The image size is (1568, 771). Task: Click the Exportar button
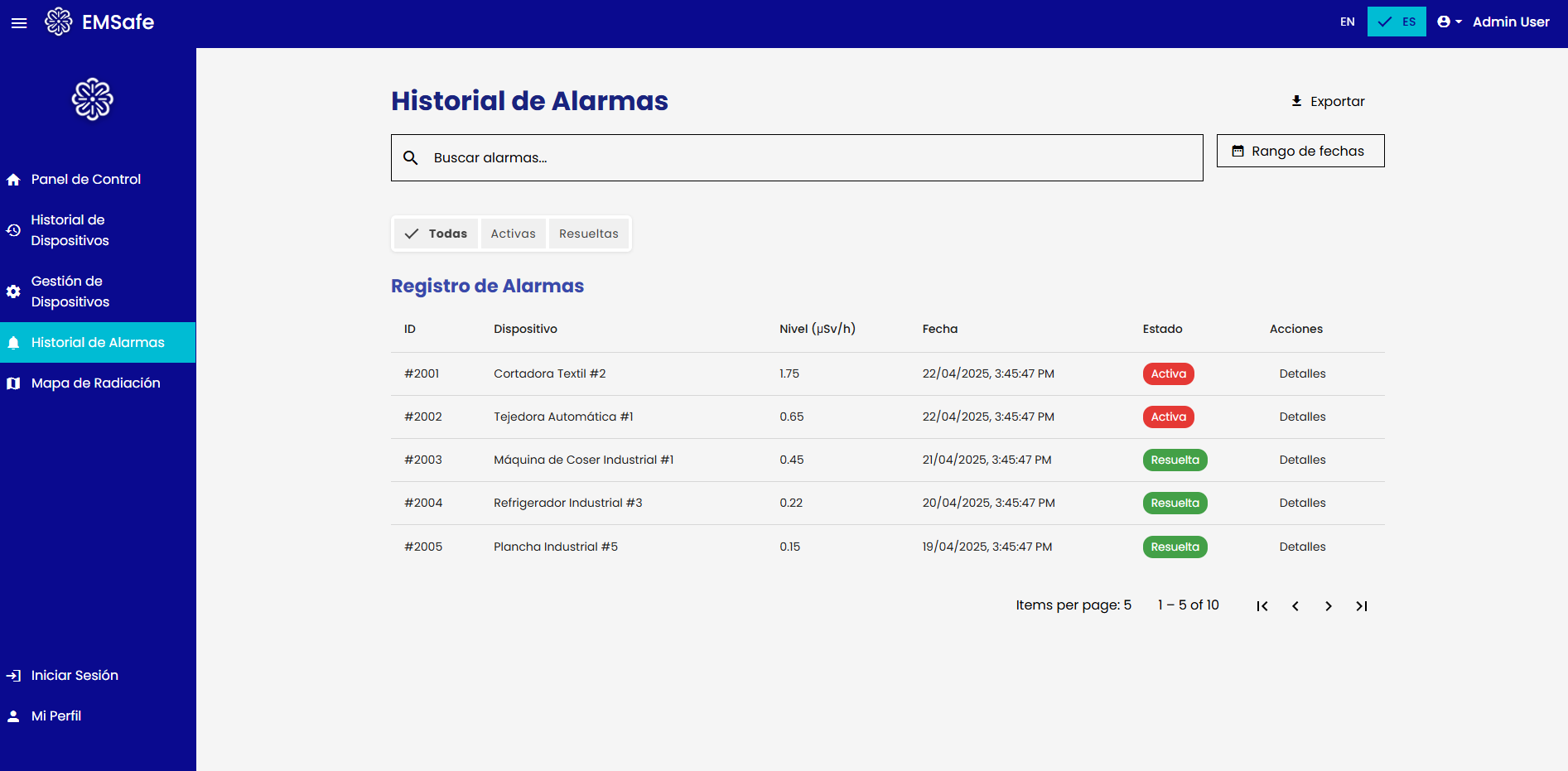[1328, 101]
